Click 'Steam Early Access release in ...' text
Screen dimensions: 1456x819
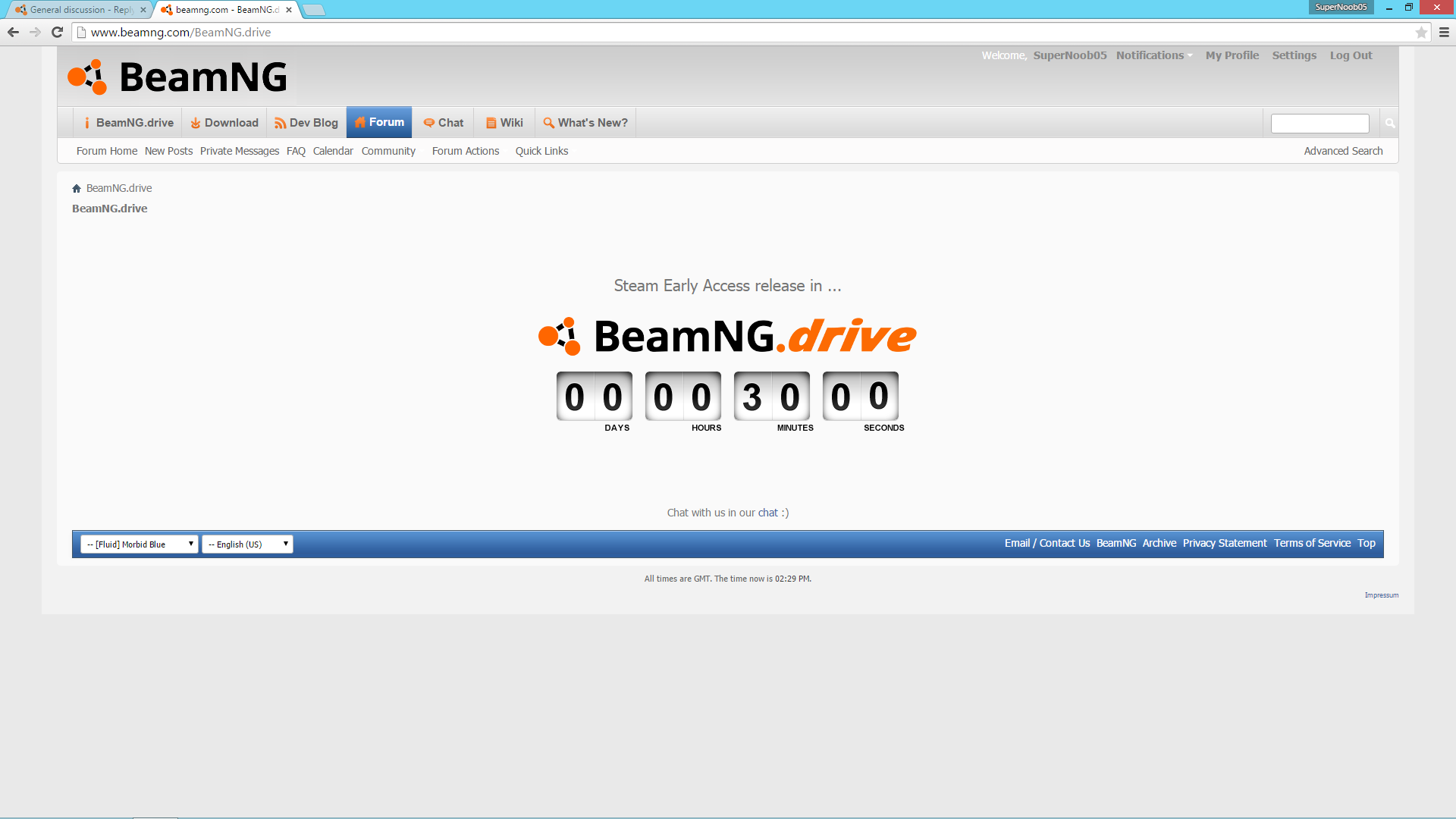click(727, 286)
